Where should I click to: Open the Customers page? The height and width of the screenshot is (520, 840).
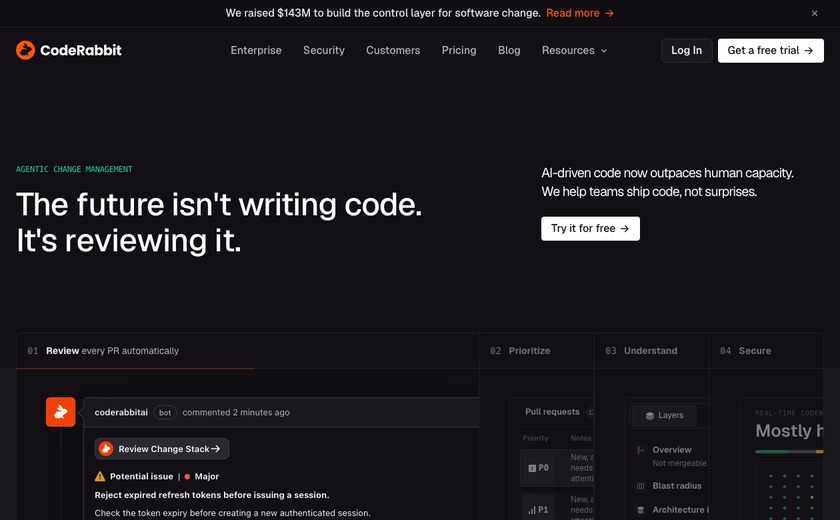click(x=393, y=50)
